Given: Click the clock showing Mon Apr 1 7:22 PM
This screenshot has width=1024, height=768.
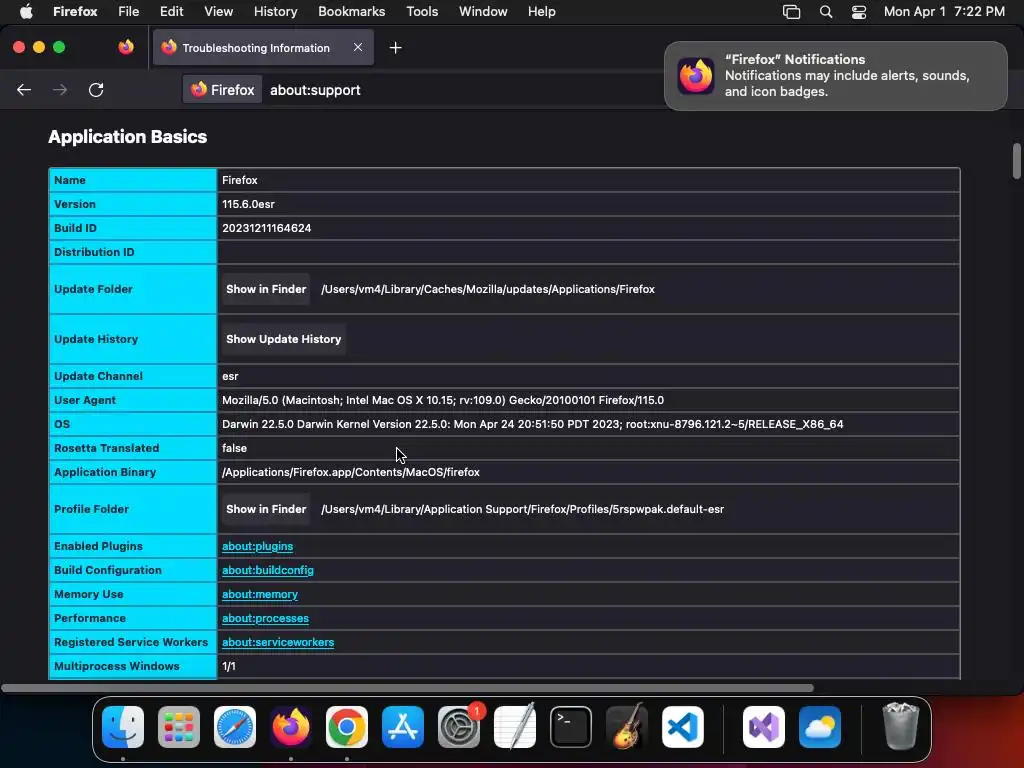Looking at the screenshot, I should (944, 12).
